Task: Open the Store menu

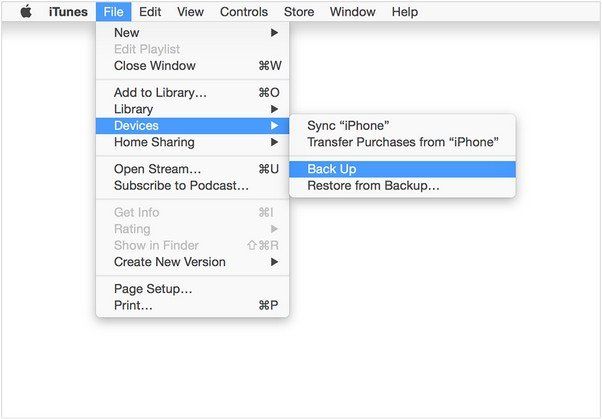Action: click(299, 12)
